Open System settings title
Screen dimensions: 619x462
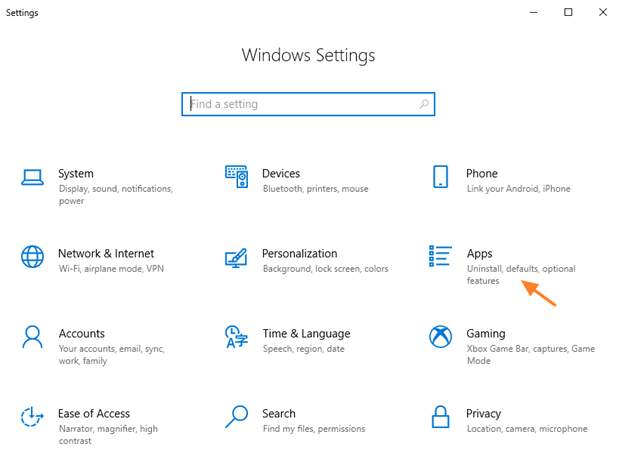tap(76, 174)
